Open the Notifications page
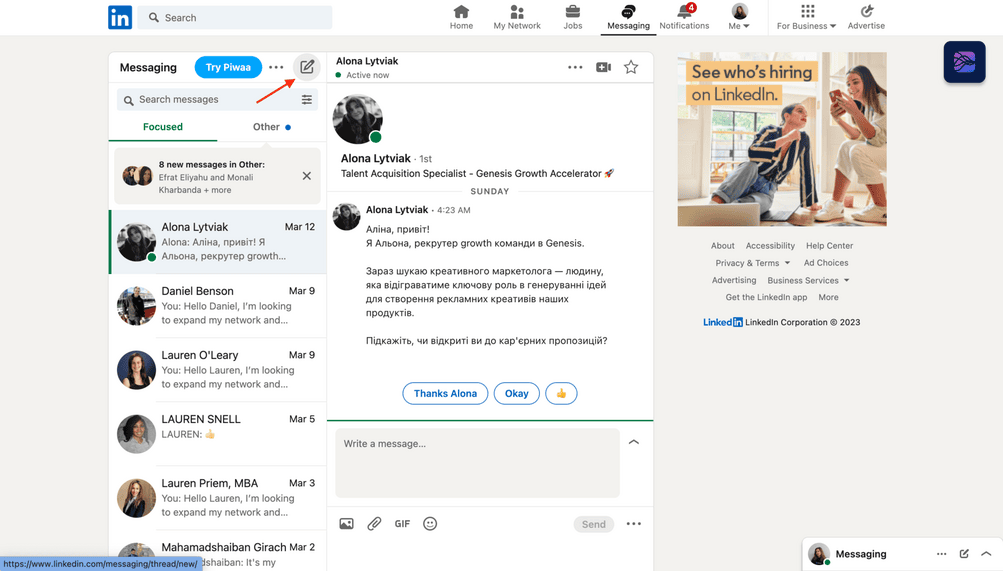Screen dimensions: 1003x571 pyautogui.click(x=684, y=17)
